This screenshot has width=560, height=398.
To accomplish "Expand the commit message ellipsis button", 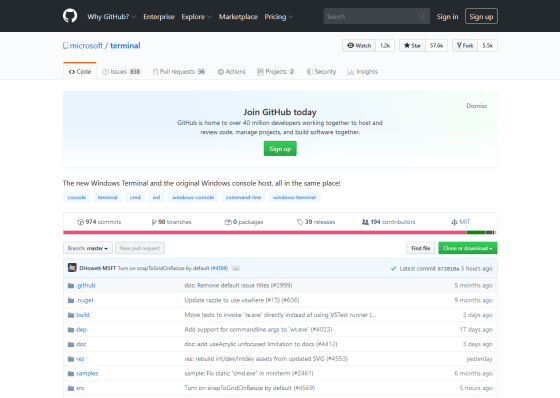I will pos(236,268).
